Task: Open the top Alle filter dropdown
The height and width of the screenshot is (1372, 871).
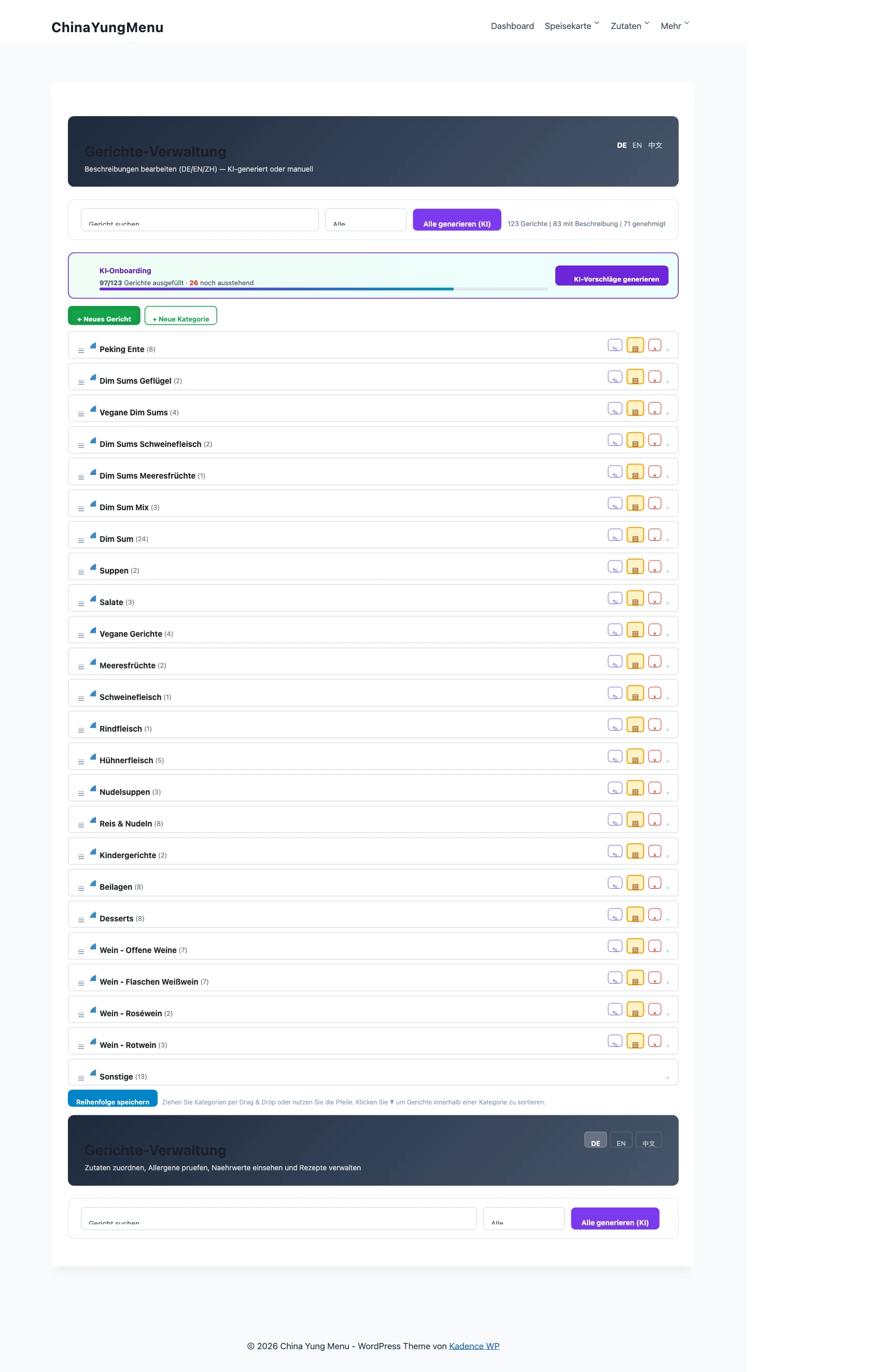Action: click(366, 220)
